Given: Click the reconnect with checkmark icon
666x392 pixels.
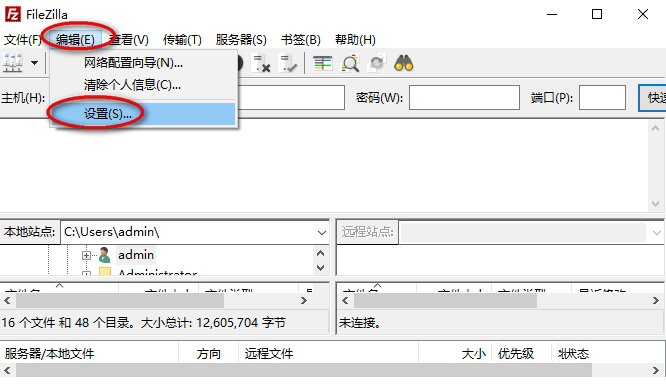Looking at the screenshot, I should coord(288,63).
